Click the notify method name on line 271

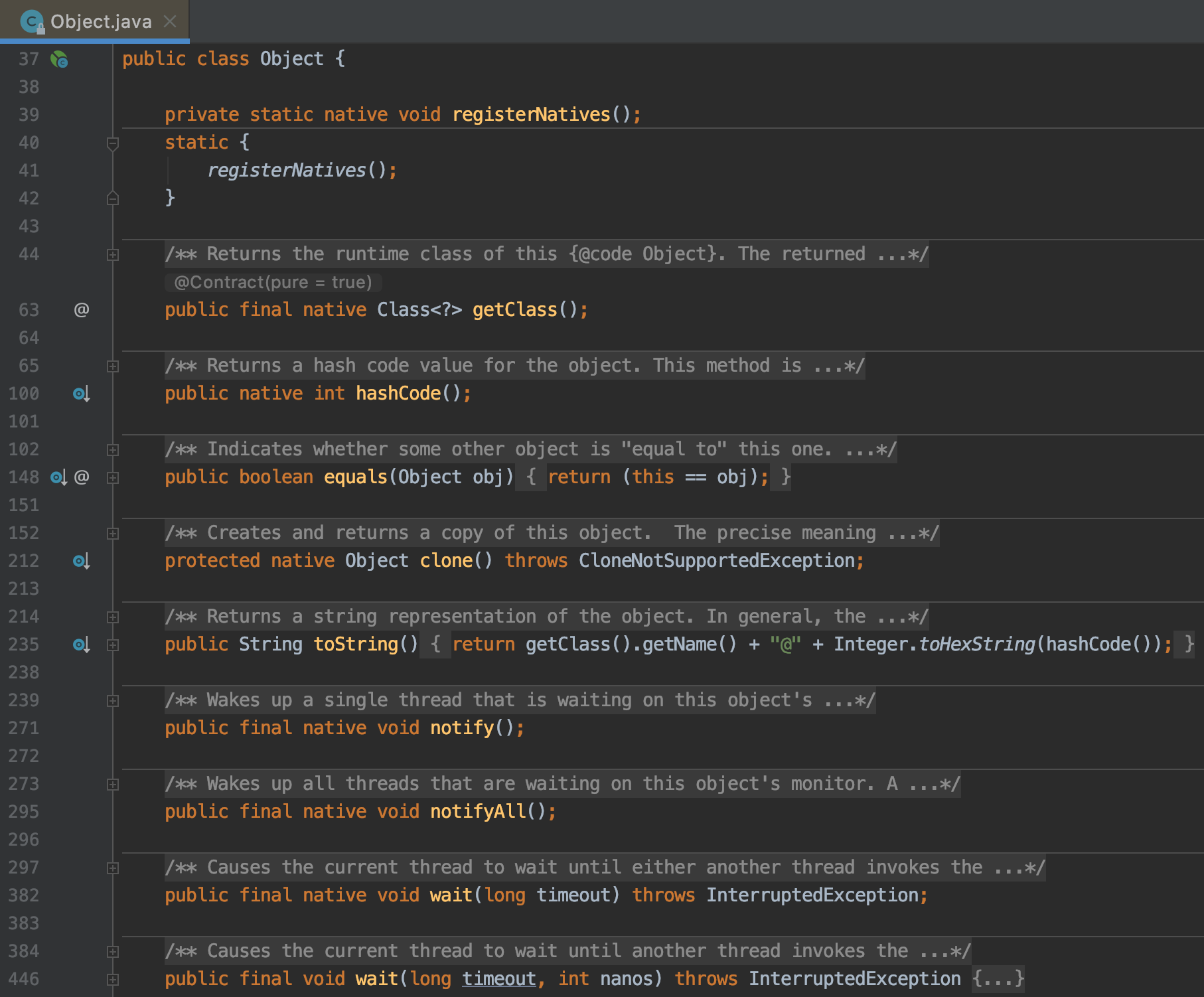tap(462, 728)
